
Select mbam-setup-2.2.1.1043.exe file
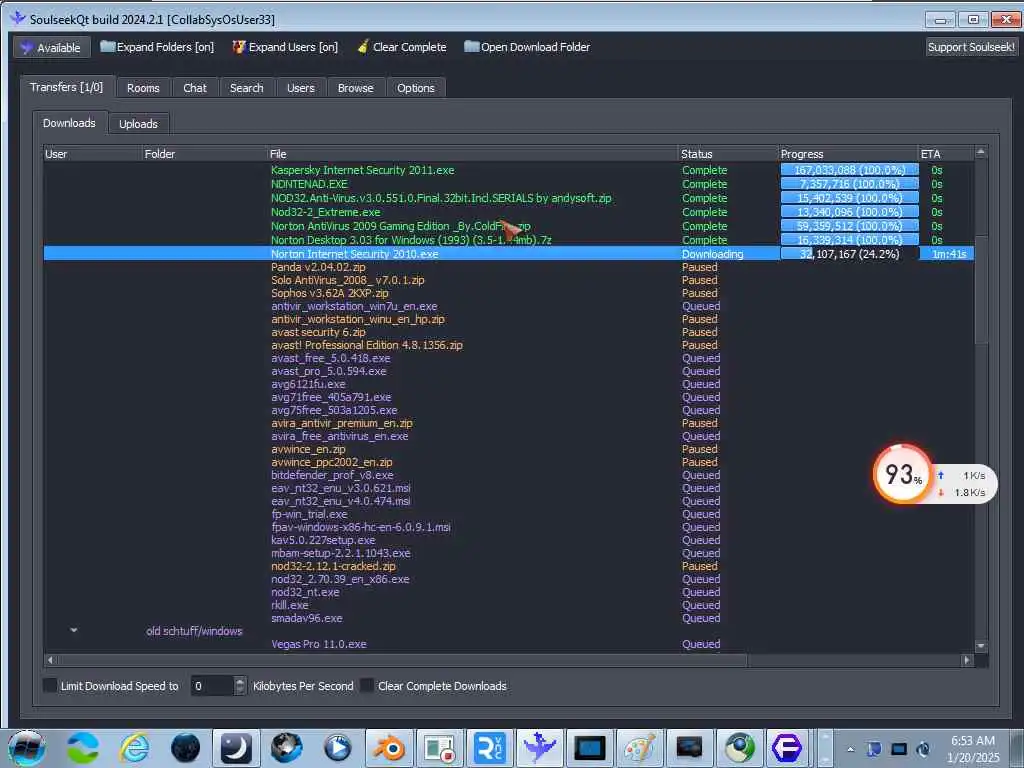pos(341,553)
